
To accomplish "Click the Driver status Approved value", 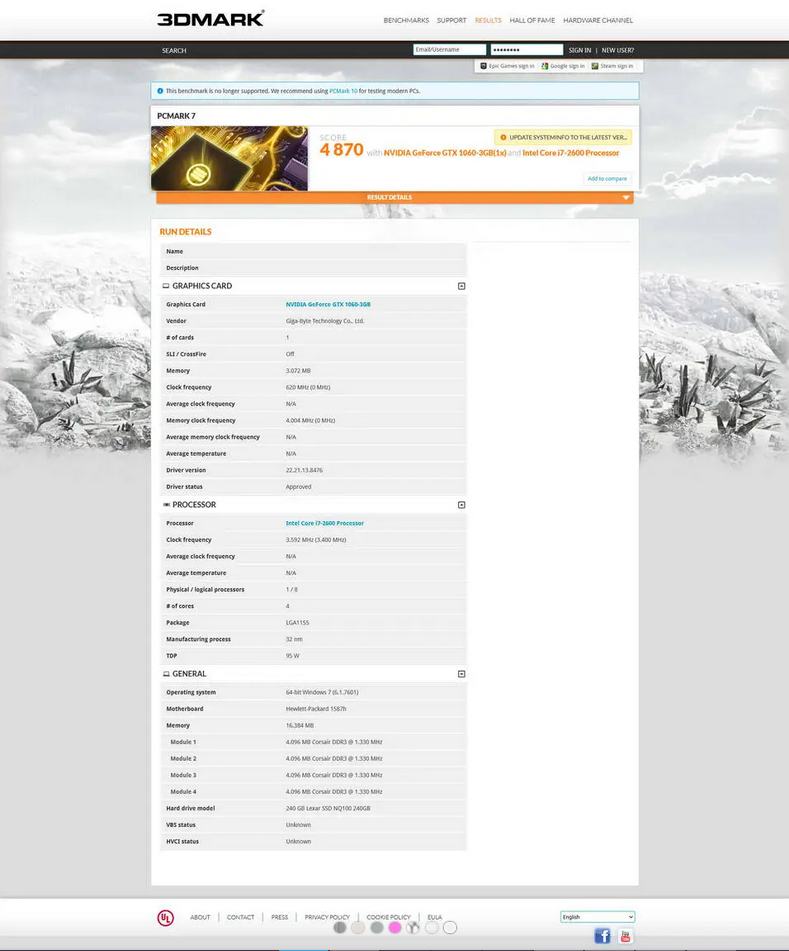I will (x=298, y=486).
